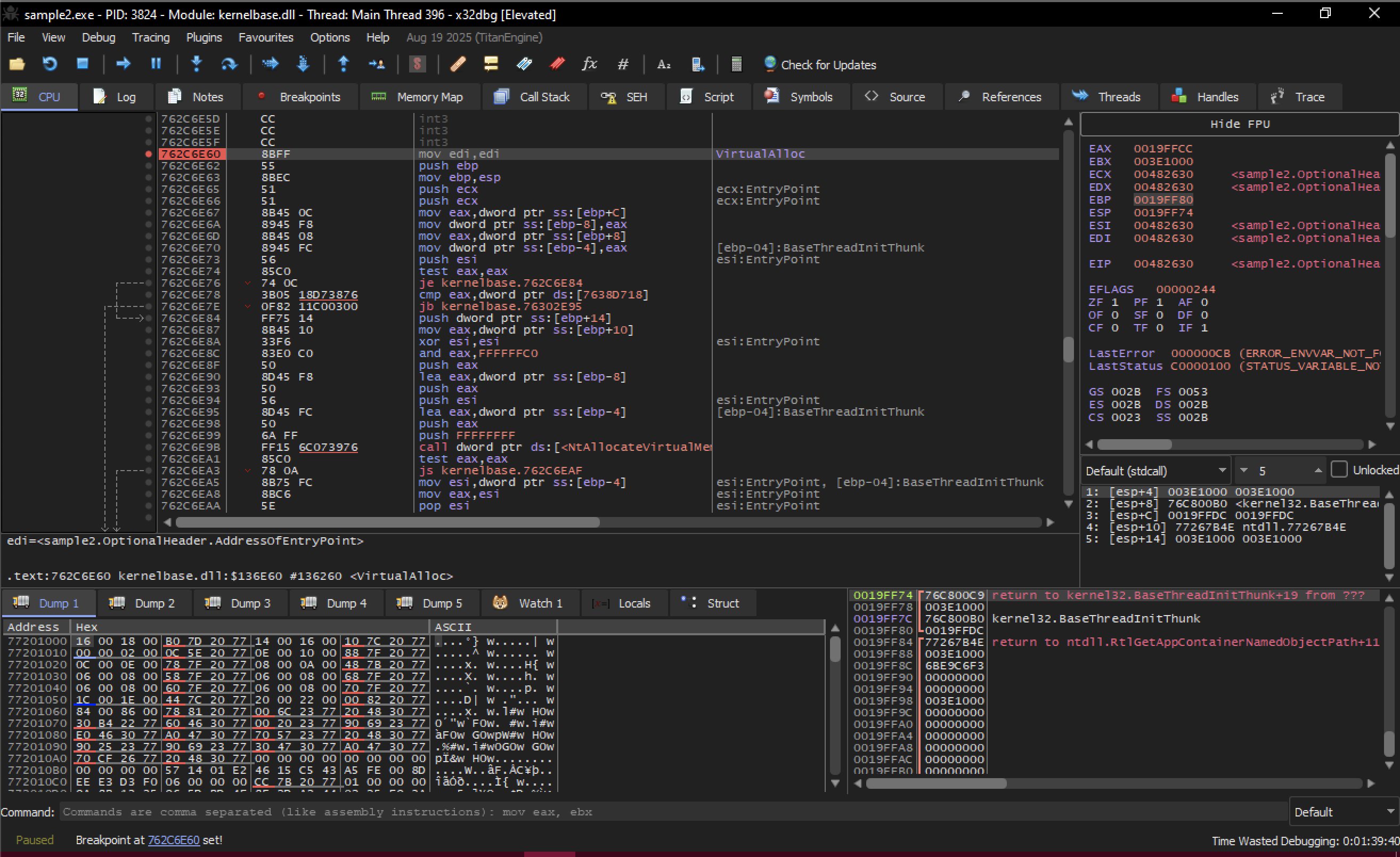Click the registers panel horizontal scrollbar thumb
The height and width of the screenshot is (857, 1400).
(x=1134, y=444)
